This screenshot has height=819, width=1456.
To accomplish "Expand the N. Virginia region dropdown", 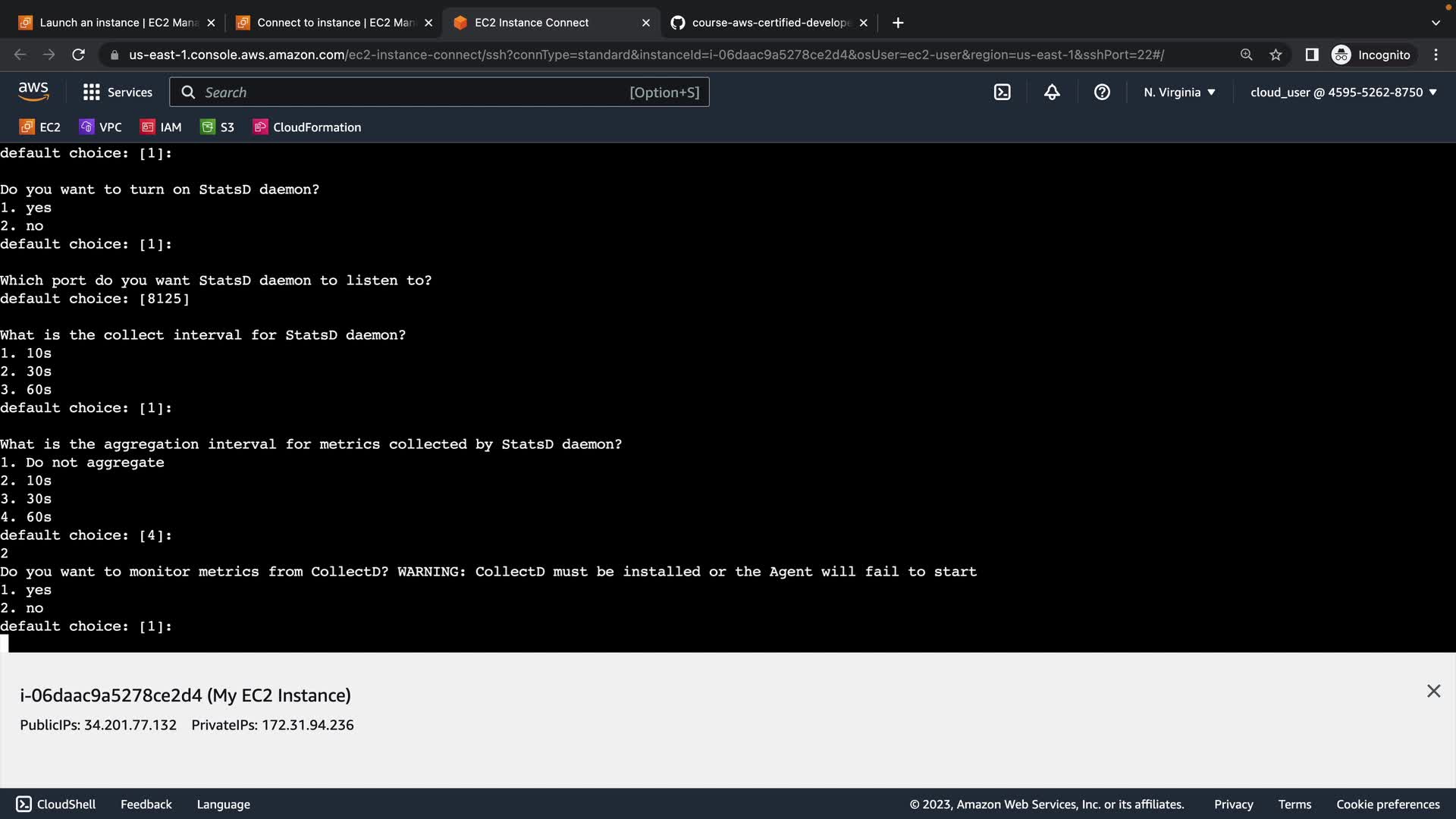I will (1179, 93).
